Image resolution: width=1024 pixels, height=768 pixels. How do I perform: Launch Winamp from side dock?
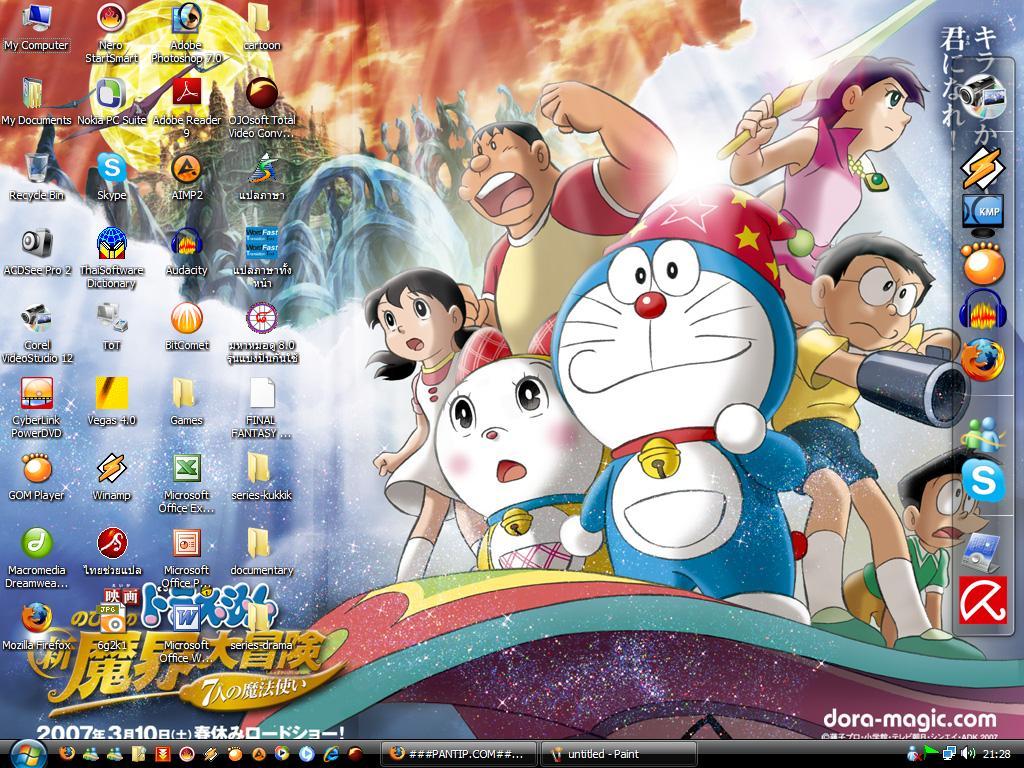coord(983,167)
